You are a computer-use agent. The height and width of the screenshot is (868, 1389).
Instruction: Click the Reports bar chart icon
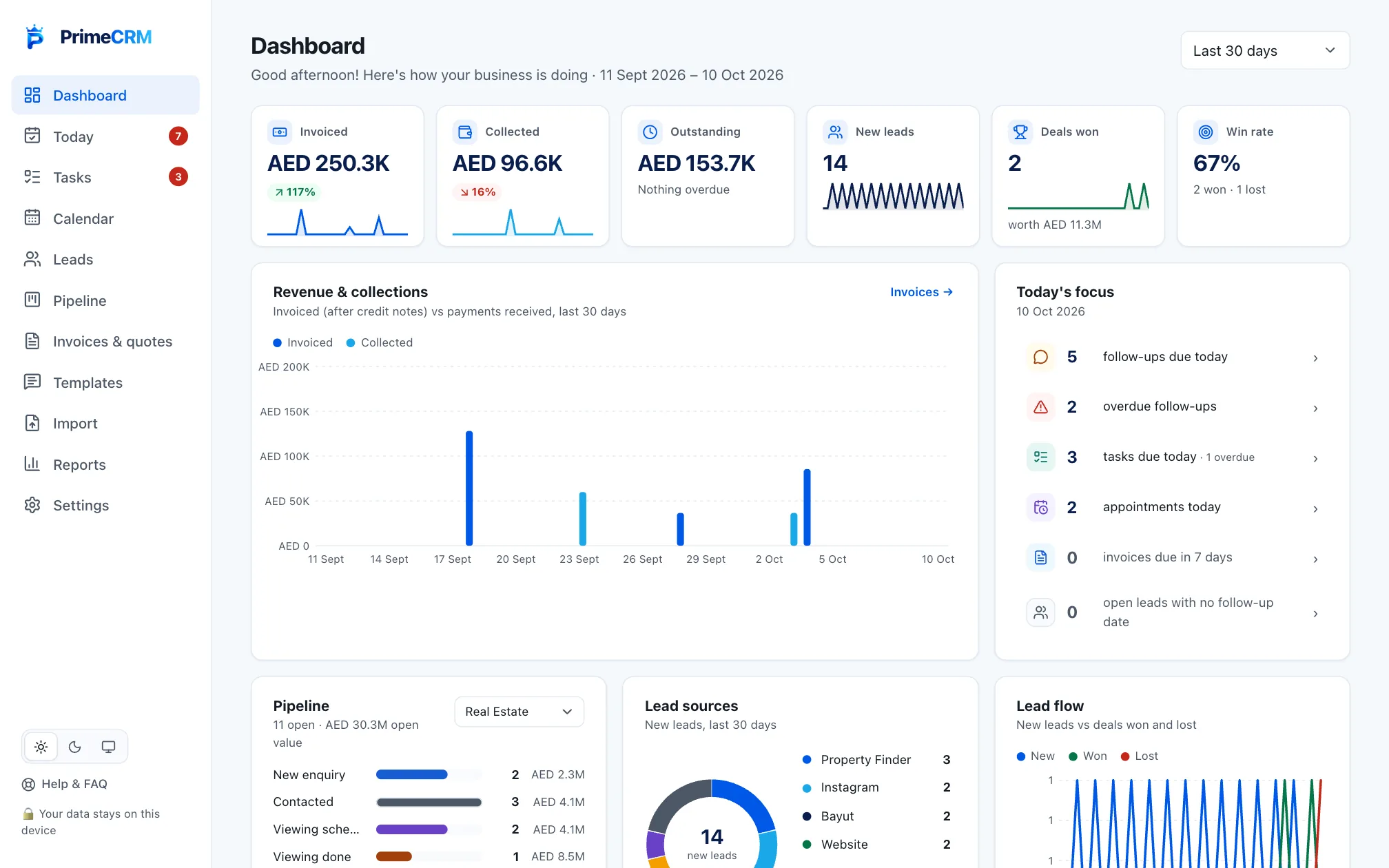32,464
